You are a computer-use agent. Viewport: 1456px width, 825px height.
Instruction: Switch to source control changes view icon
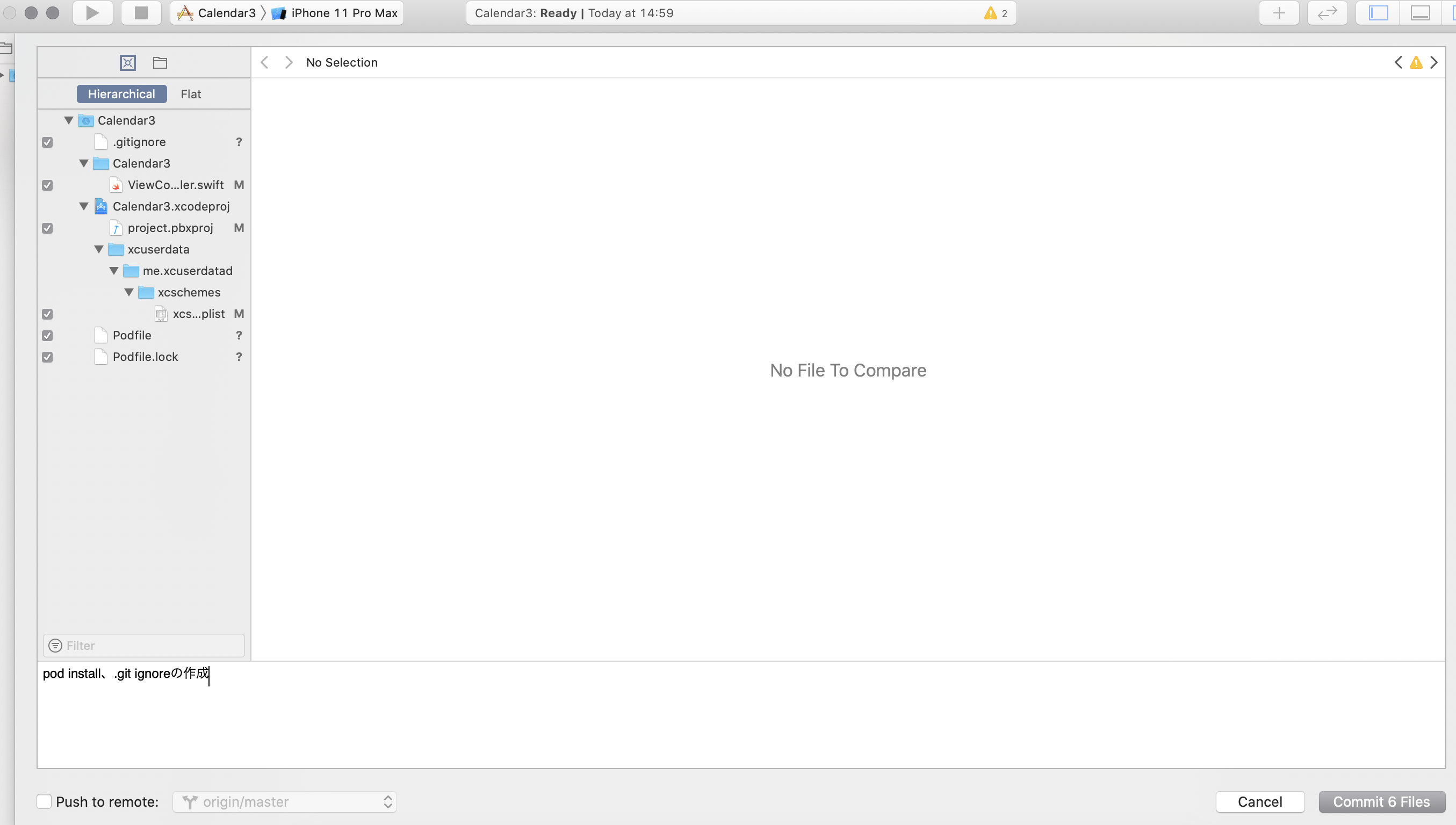tap(127, 62)
